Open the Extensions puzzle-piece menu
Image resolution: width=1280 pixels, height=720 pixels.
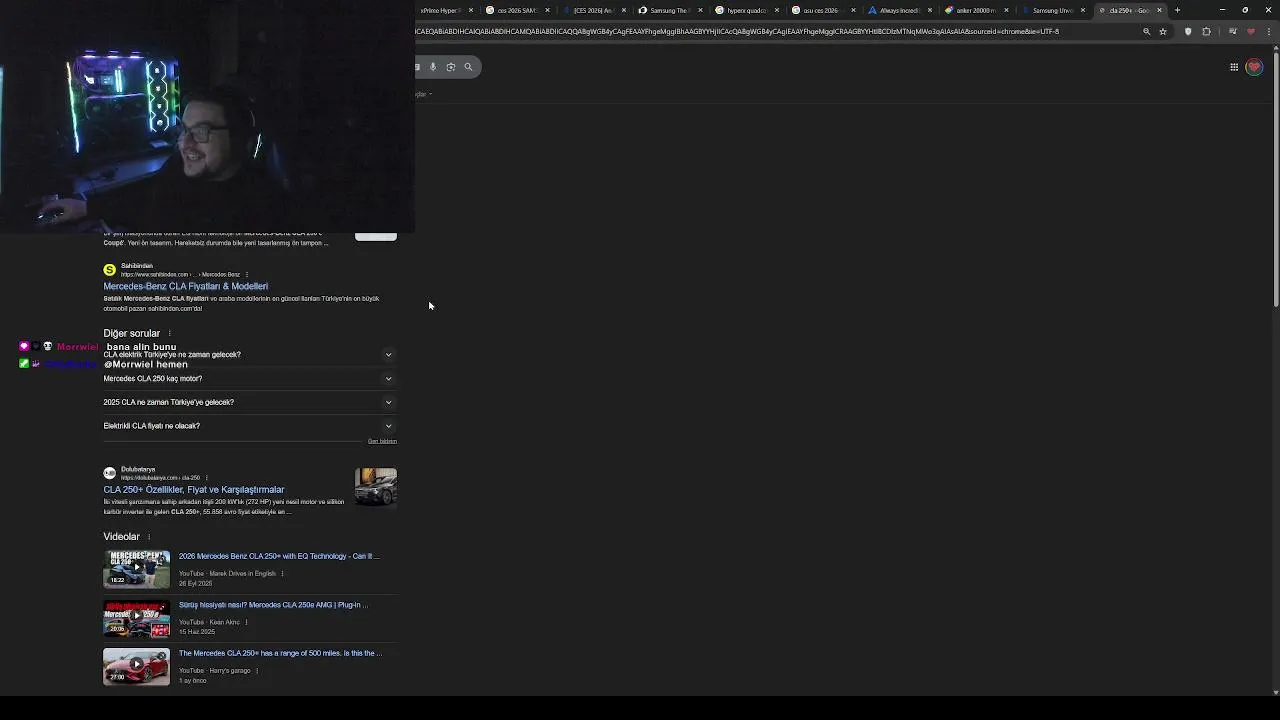(1206, 31)
